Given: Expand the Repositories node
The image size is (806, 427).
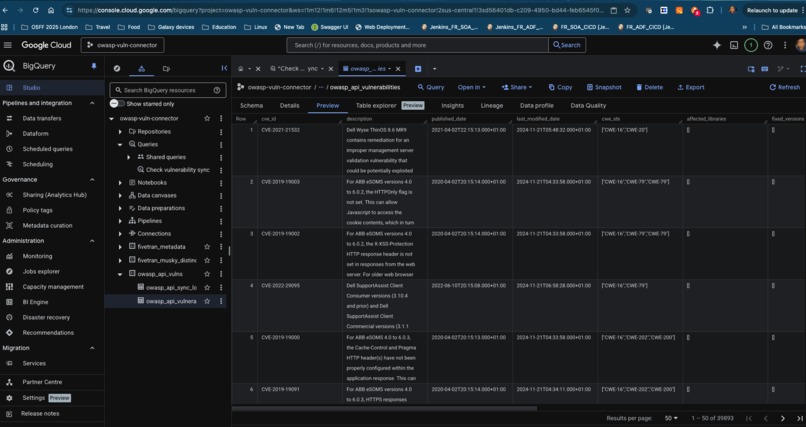Looking at the screenshot, I should pos(120,132).
